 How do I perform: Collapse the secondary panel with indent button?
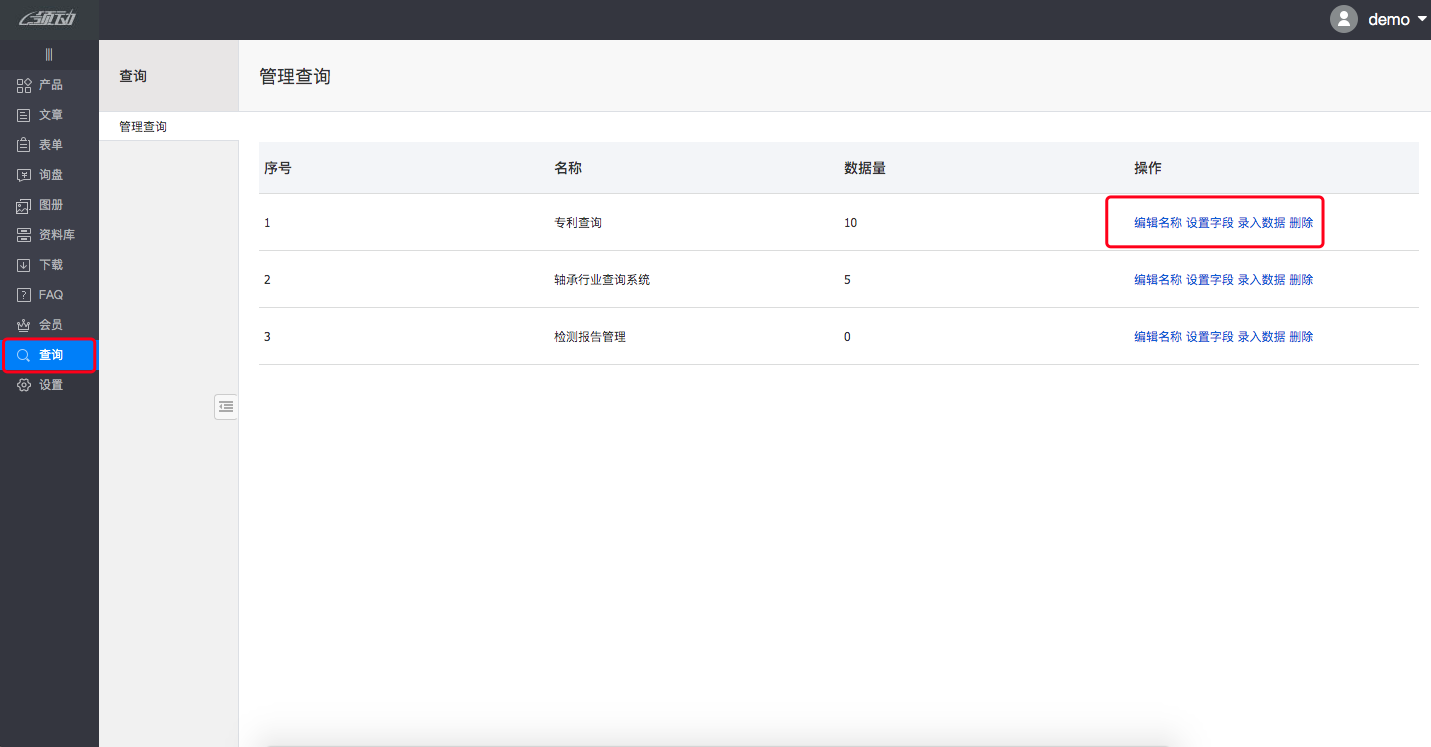pyautogui.click(x=226, y=406)
